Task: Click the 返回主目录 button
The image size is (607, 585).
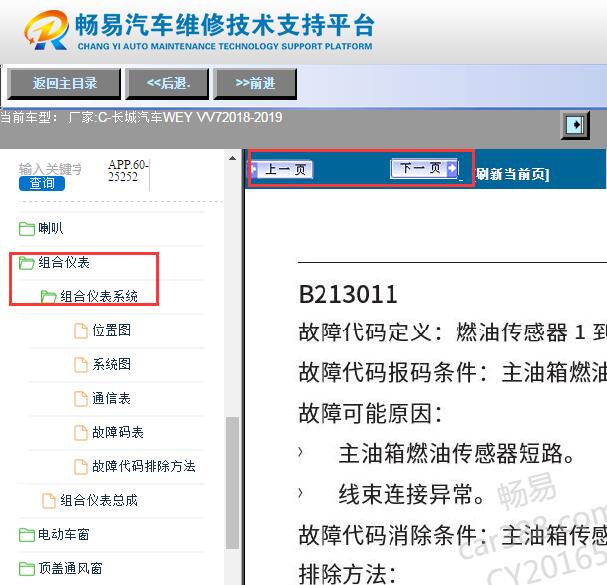Action: (64, 84)
